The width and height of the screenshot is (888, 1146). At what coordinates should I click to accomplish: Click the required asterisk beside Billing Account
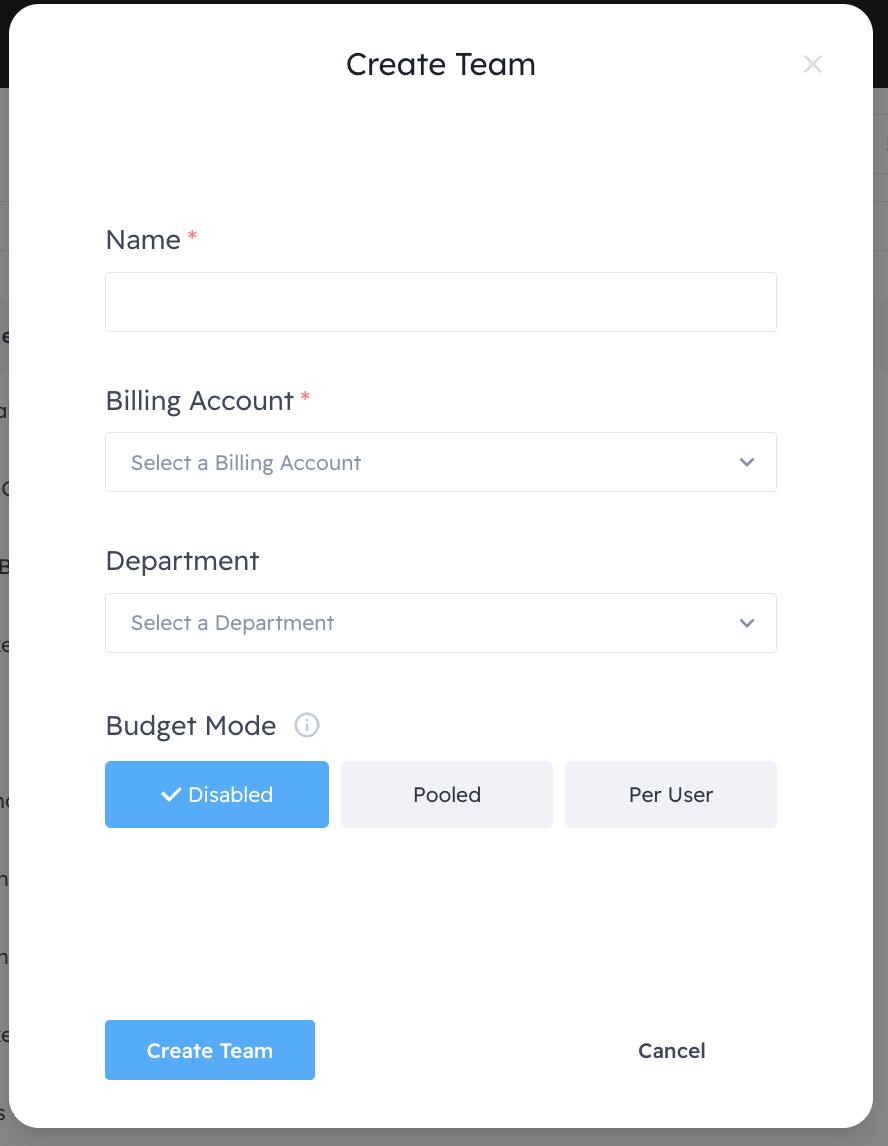[305, 397]
